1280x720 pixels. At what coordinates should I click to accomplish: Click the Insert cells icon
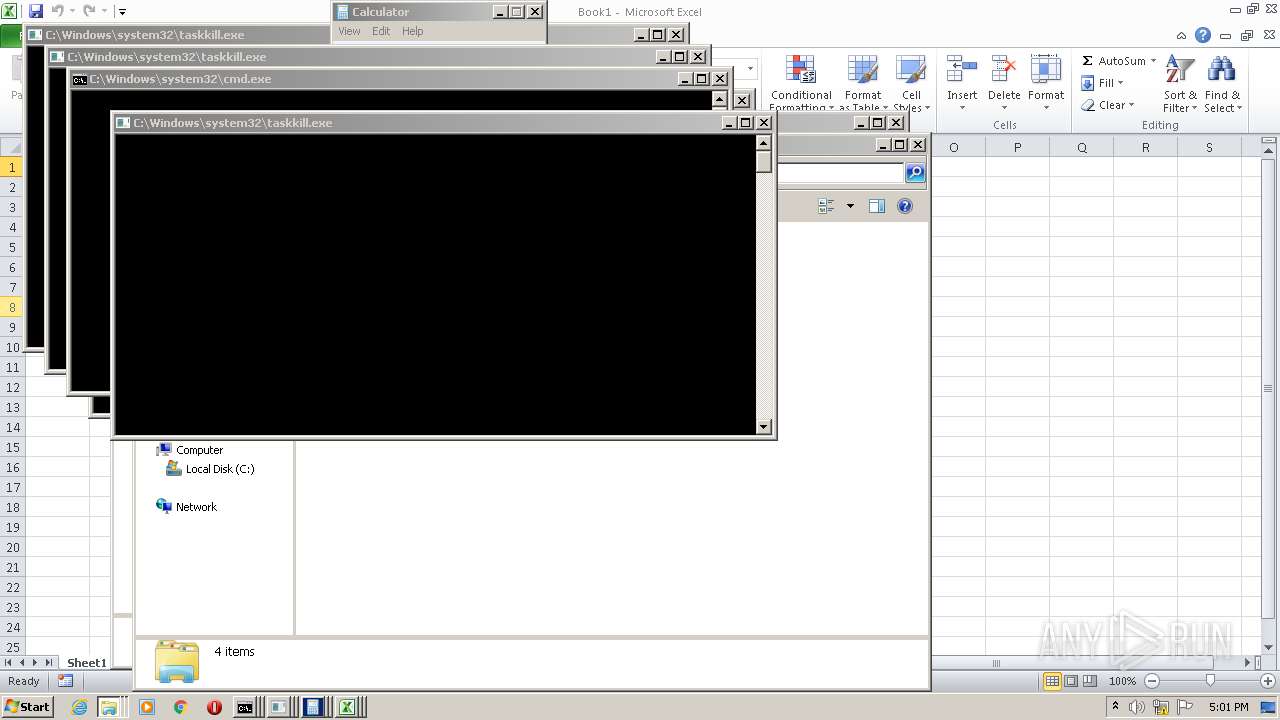[962, 70]
